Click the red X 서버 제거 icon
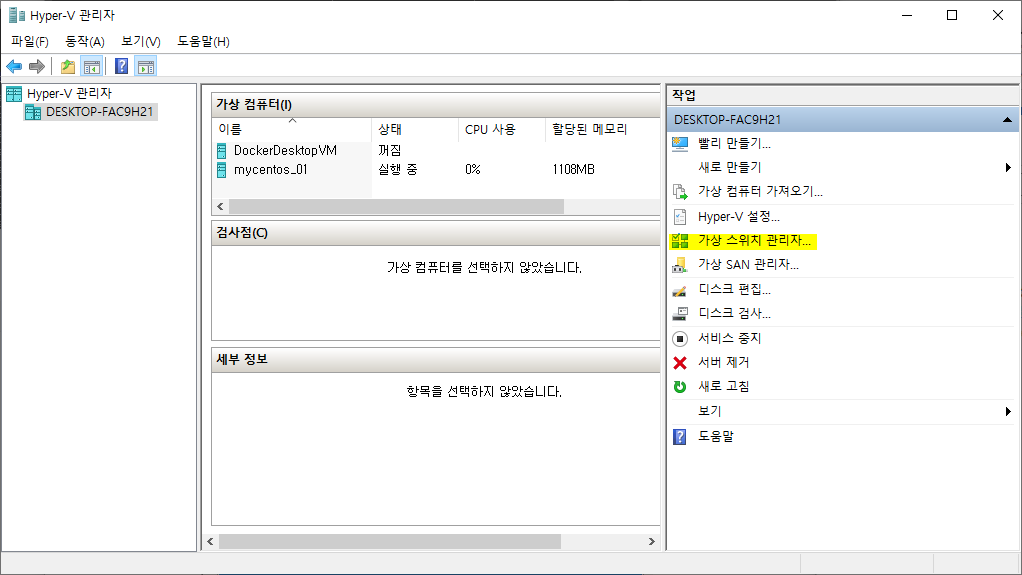 [680, 363]
